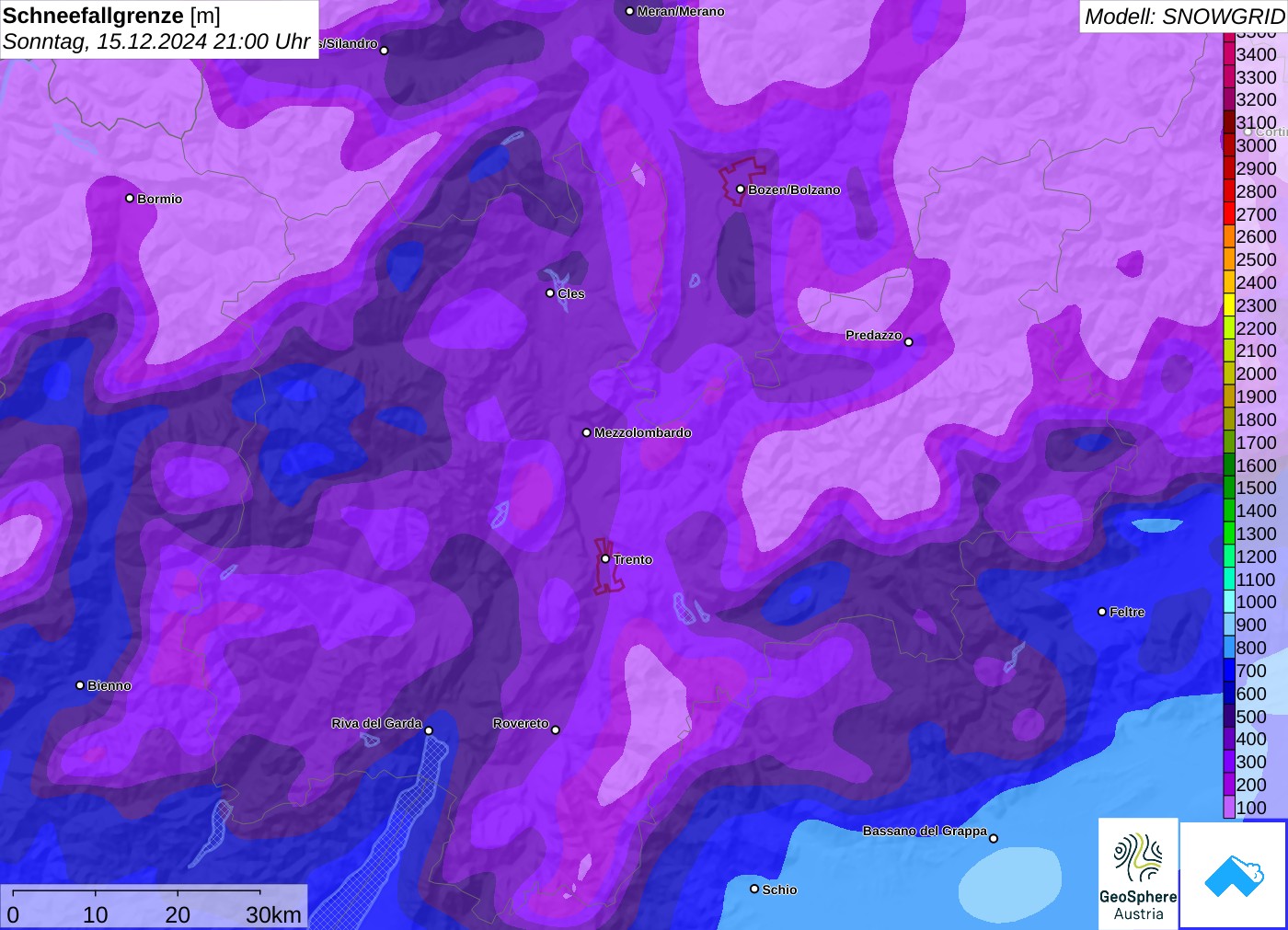Click the Rovereto location dot
This screenshot has height=930, width=1288.
[x=556, y=730]
